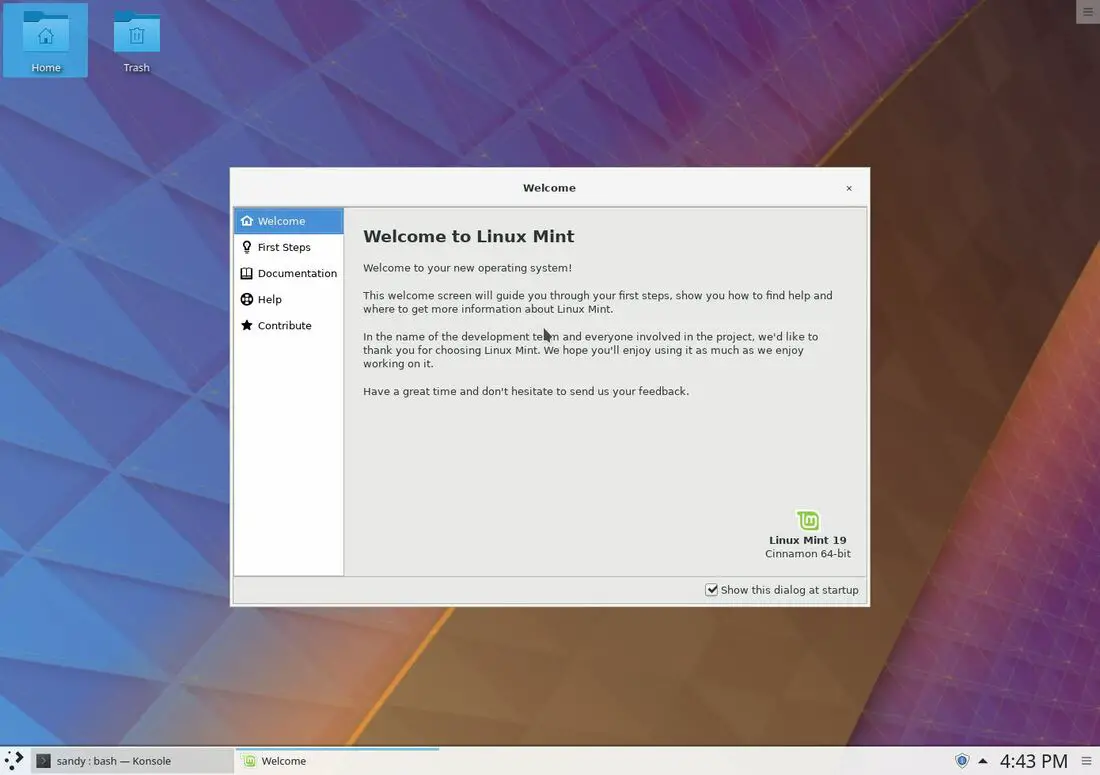Uncheck Show this dialog at startup

pos(711,590)
